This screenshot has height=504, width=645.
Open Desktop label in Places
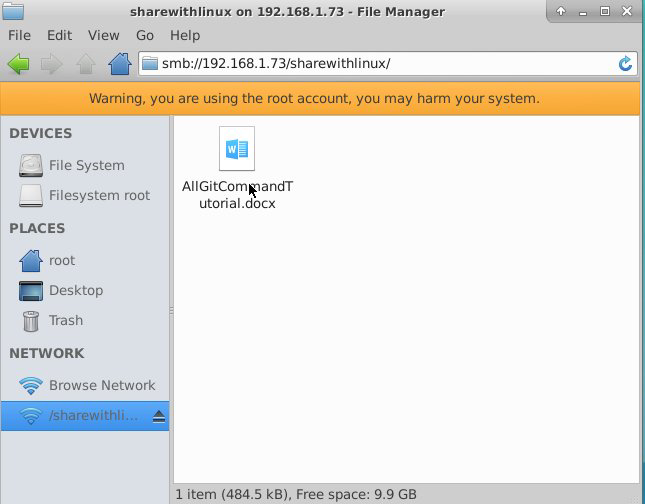pos(76,290)
